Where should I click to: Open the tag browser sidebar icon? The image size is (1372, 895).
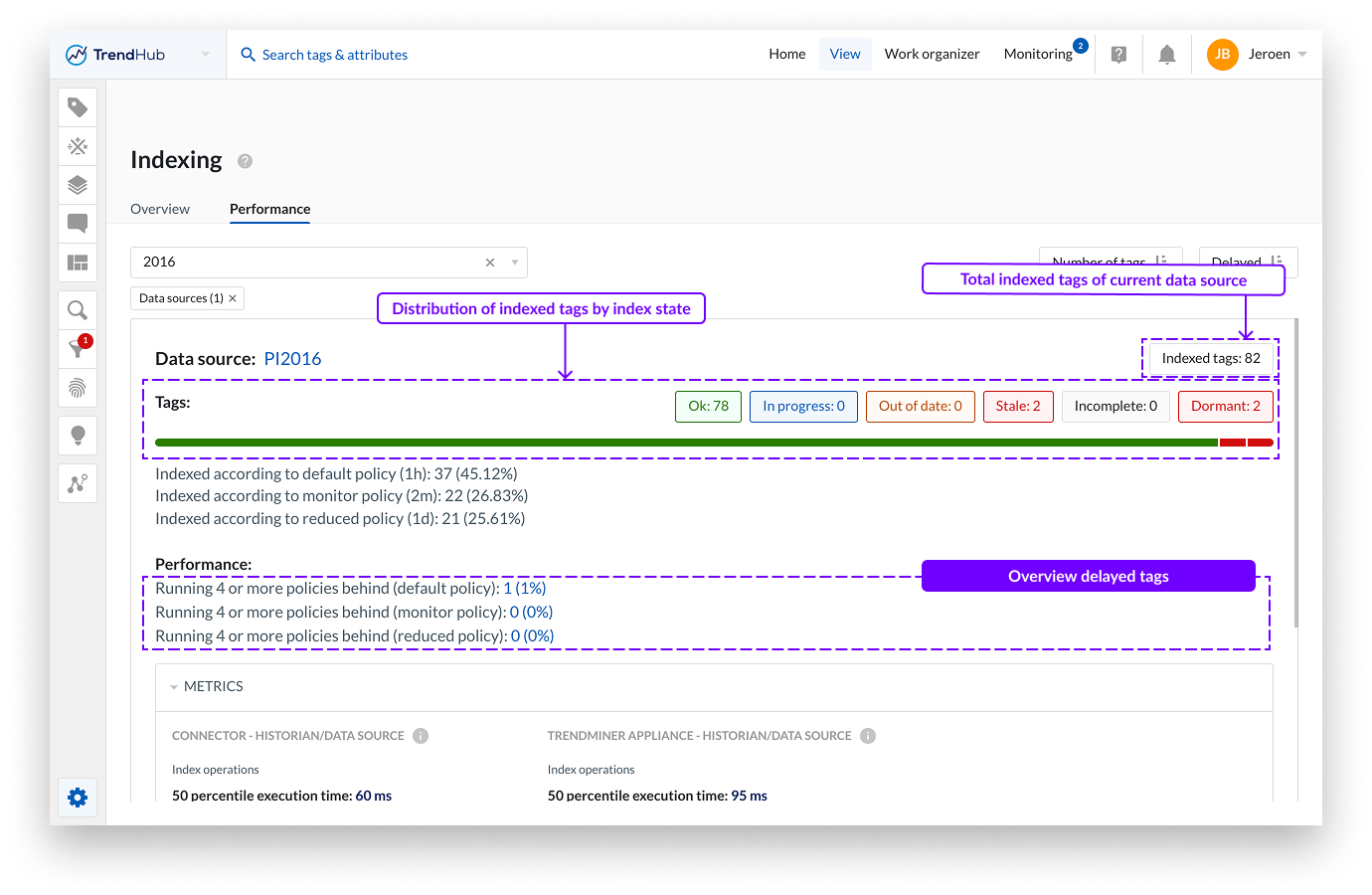click(78, 107)
